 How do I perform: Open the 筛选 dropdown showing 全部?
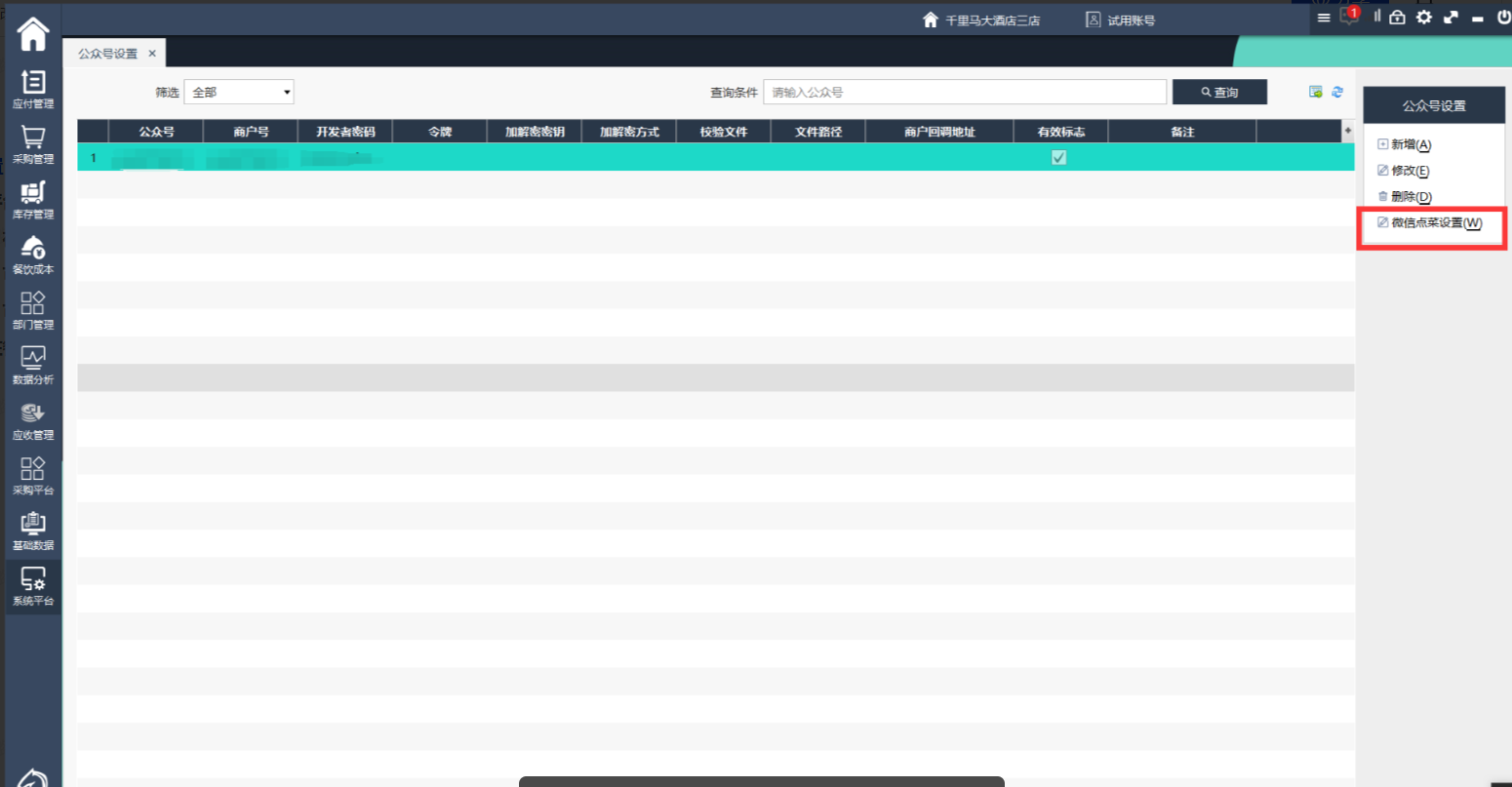[x=239, y=92]
